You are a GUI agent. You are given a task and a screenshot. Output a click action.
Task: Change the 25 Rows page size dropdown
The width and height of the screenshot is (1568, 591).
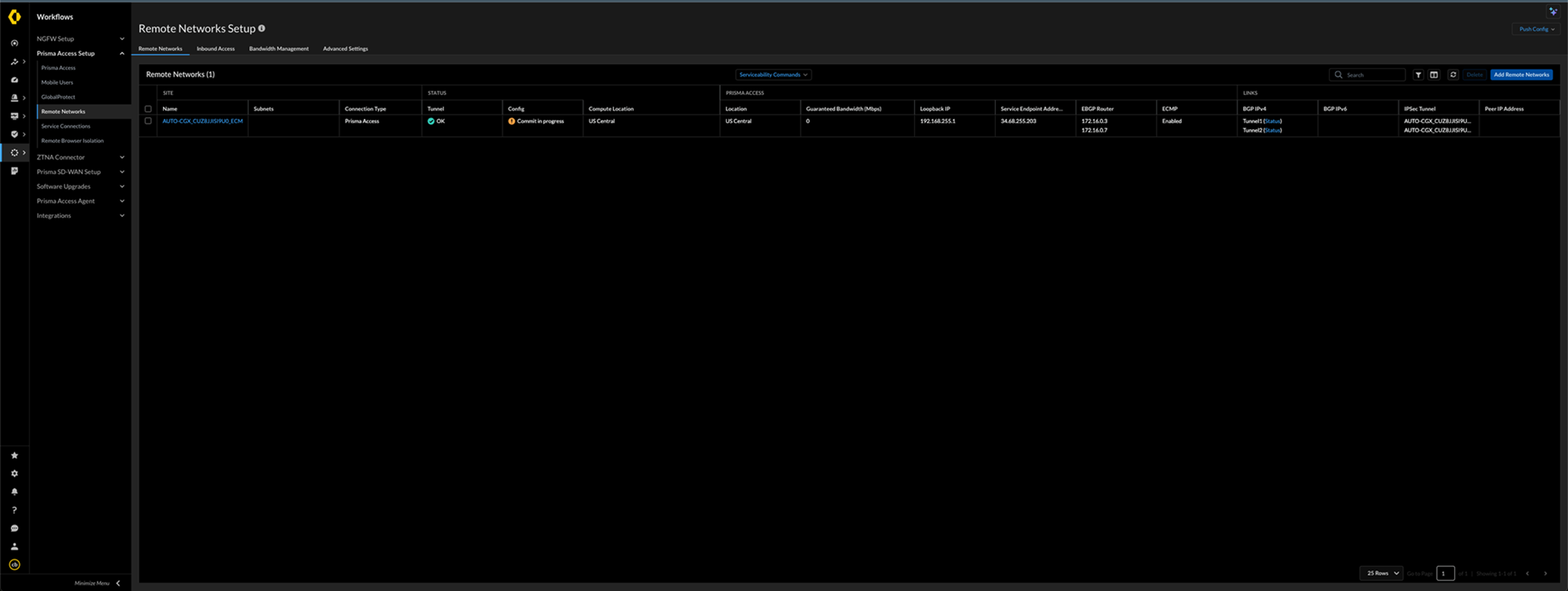pyautogui.click(x=1382, y=573)
